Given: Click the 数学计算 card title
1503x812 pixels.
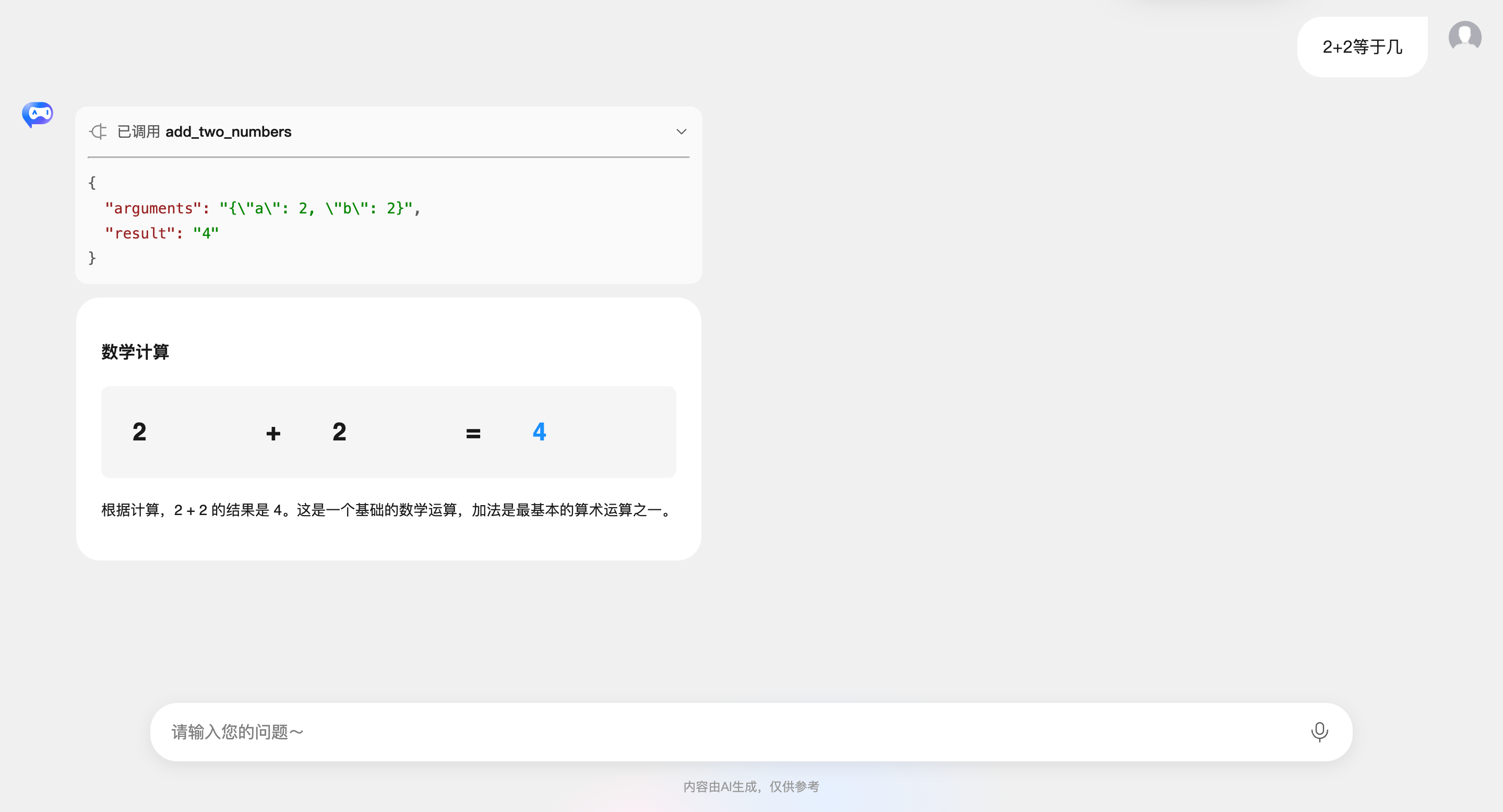Looking at the screenshot, I should [134, 352].
